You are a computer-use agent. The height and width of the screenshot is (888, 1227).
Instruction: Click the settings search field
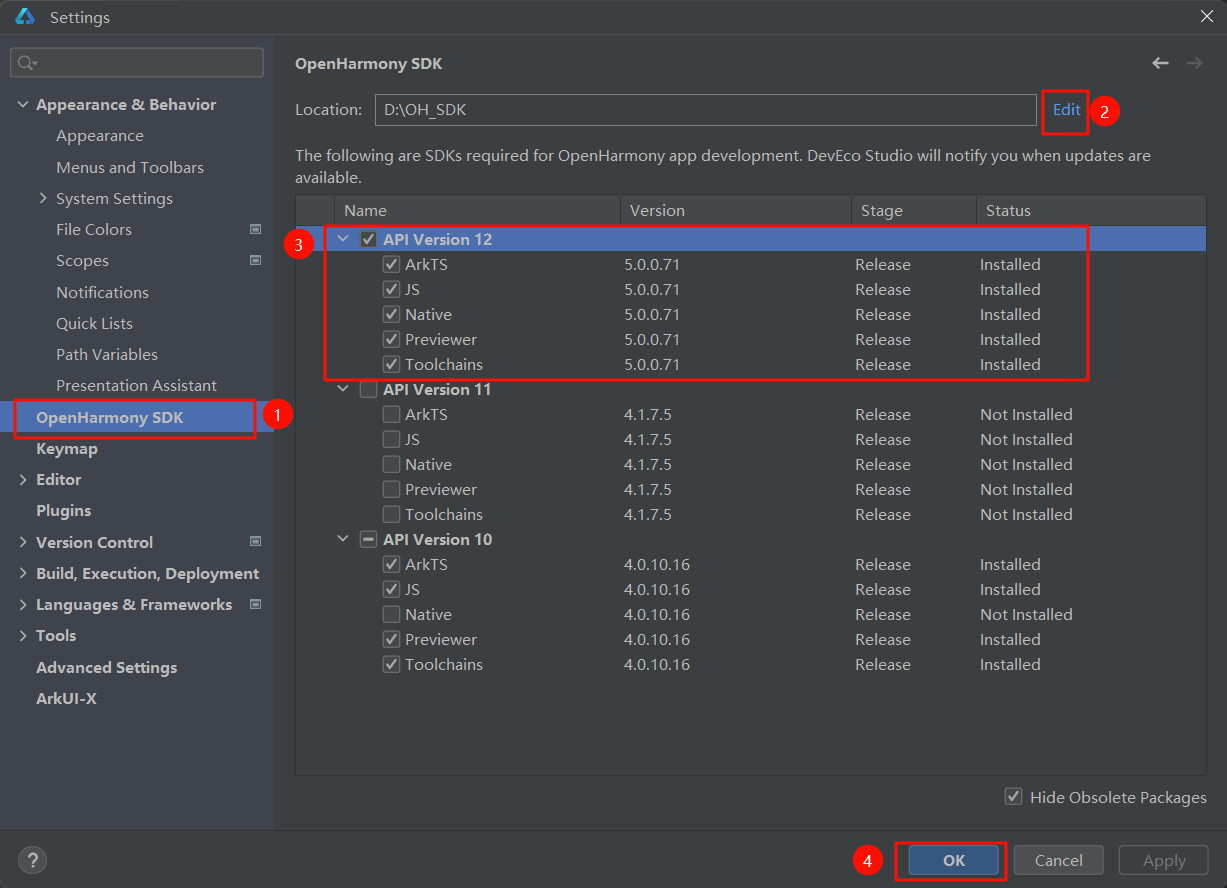(137, 63)
